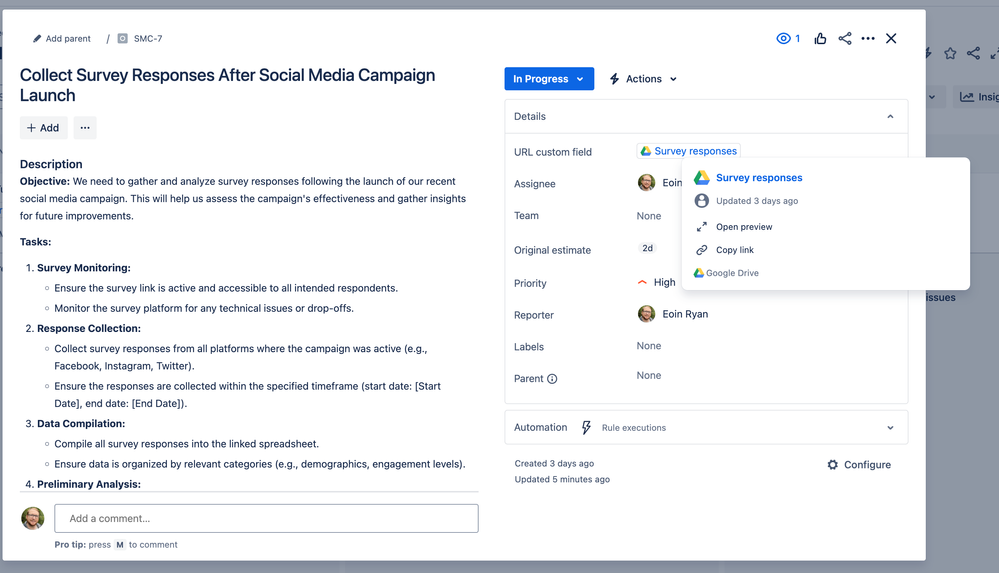Click commenter avatar next to comment box
This screenshot has height=573, width=999.
(x=32, y=518)
